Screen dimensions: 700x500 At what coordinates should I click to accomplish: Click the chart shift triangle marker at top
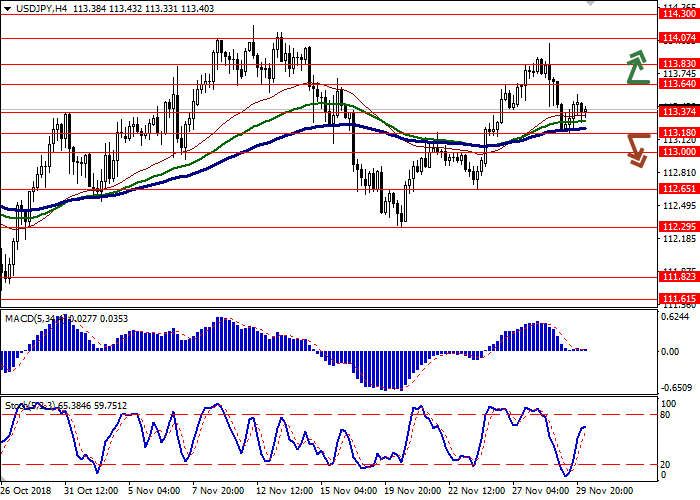[589, 3]
